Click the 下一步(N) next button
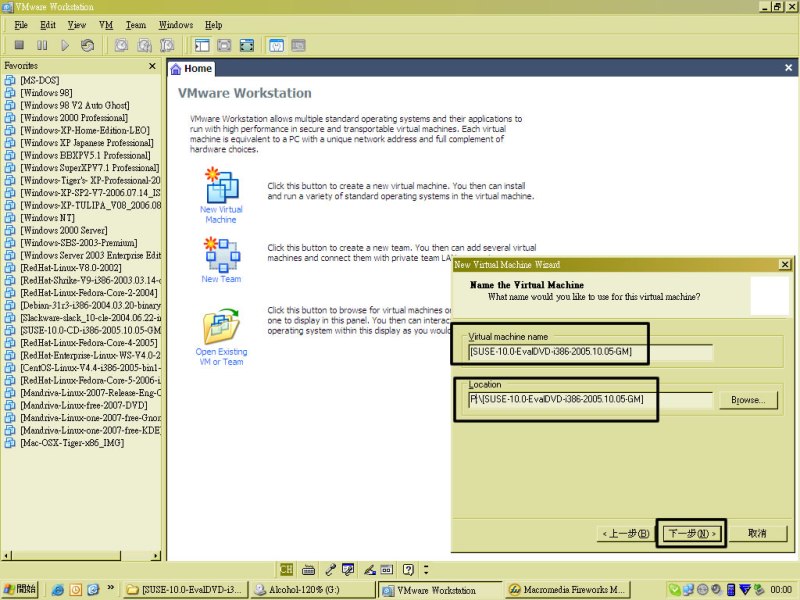The height and width of the screenshot is (600, 800). (692, 534)
